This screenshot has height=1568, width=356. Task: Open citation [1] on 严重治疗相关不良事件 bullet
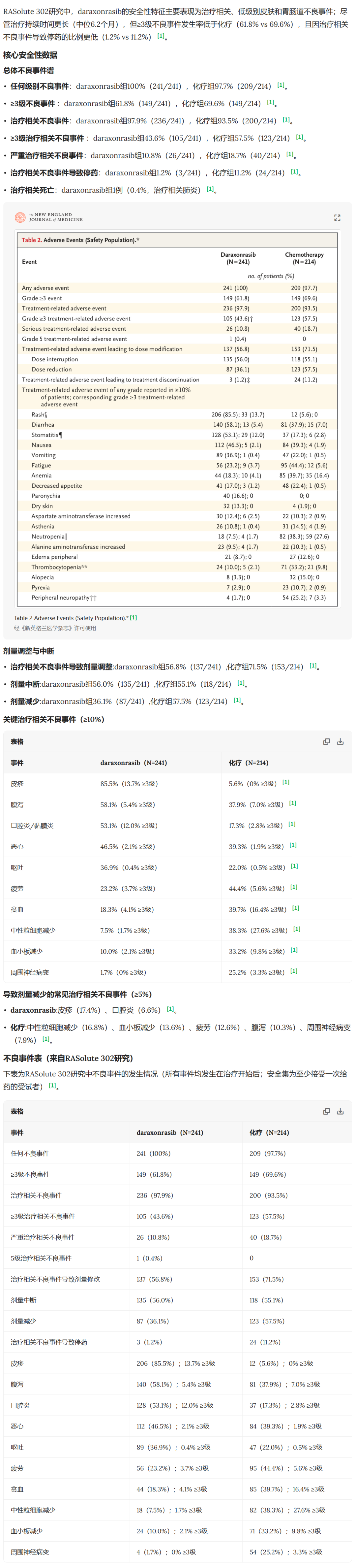coord(290,155)
